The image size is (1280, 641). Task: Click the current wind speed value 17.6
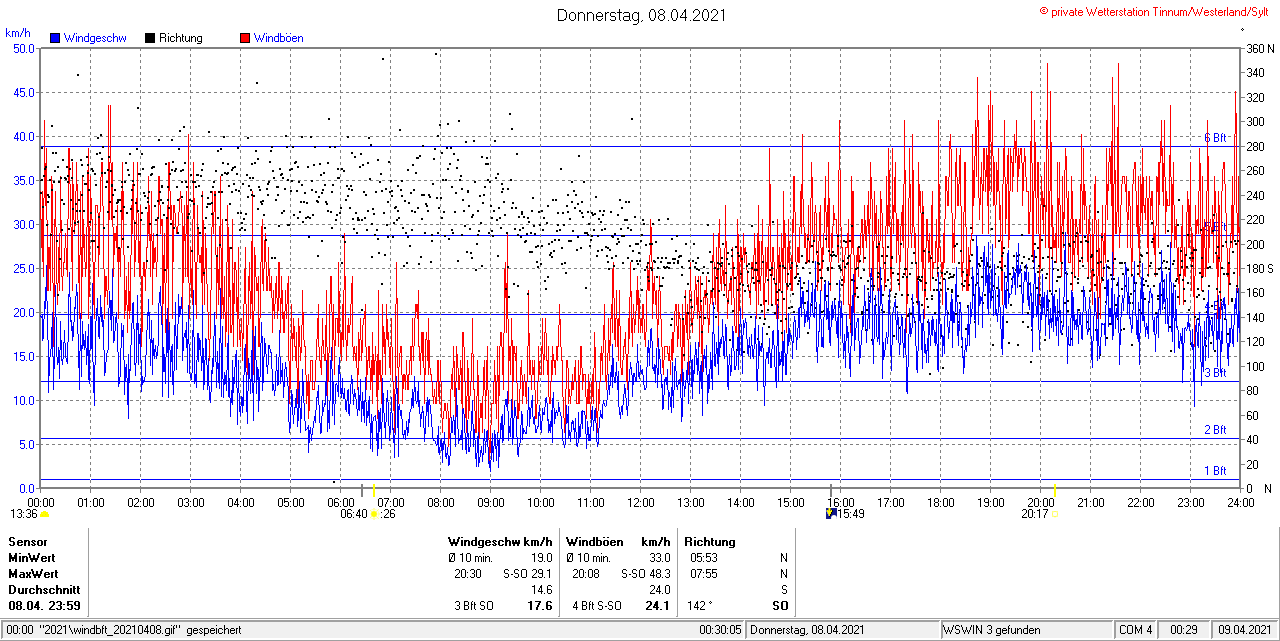click(x=541, y=606)
